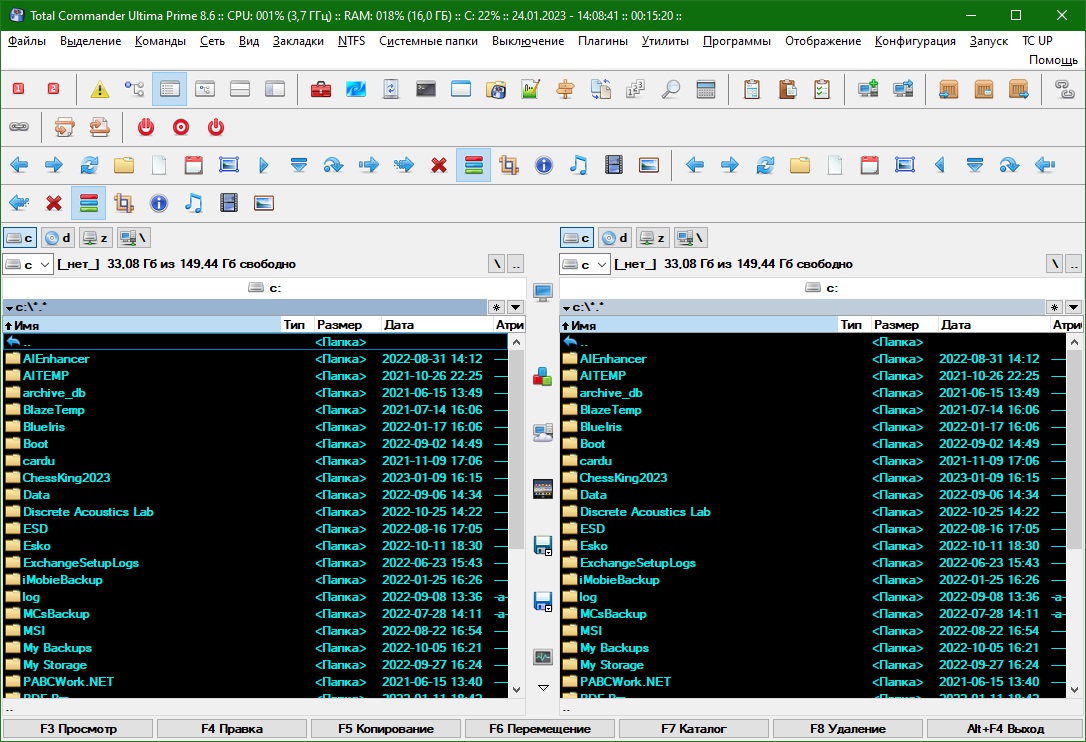1086x742 pixels.
Task: Launch the command prompt console icon
Action: (x=426, y=90)
